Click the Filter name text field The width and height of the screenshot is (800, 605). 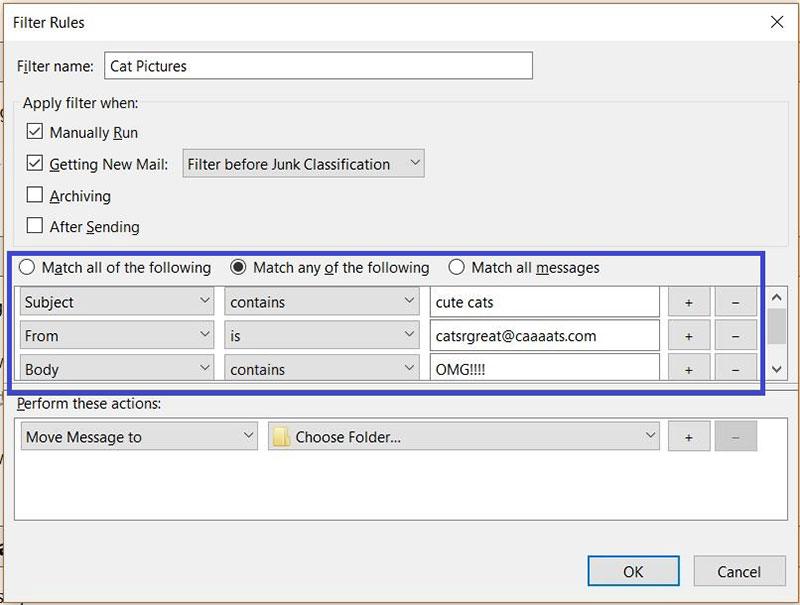(x=318, y=66)
